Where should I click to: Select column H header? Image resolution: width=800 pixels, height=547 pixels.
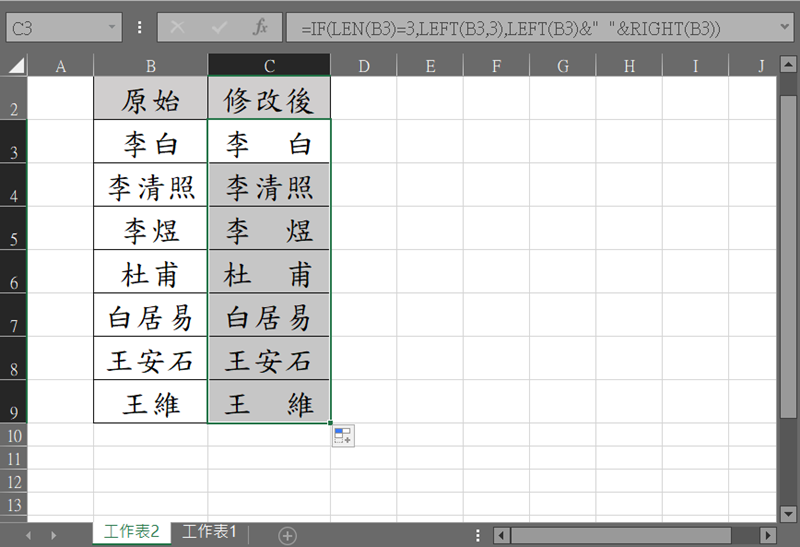629,66
